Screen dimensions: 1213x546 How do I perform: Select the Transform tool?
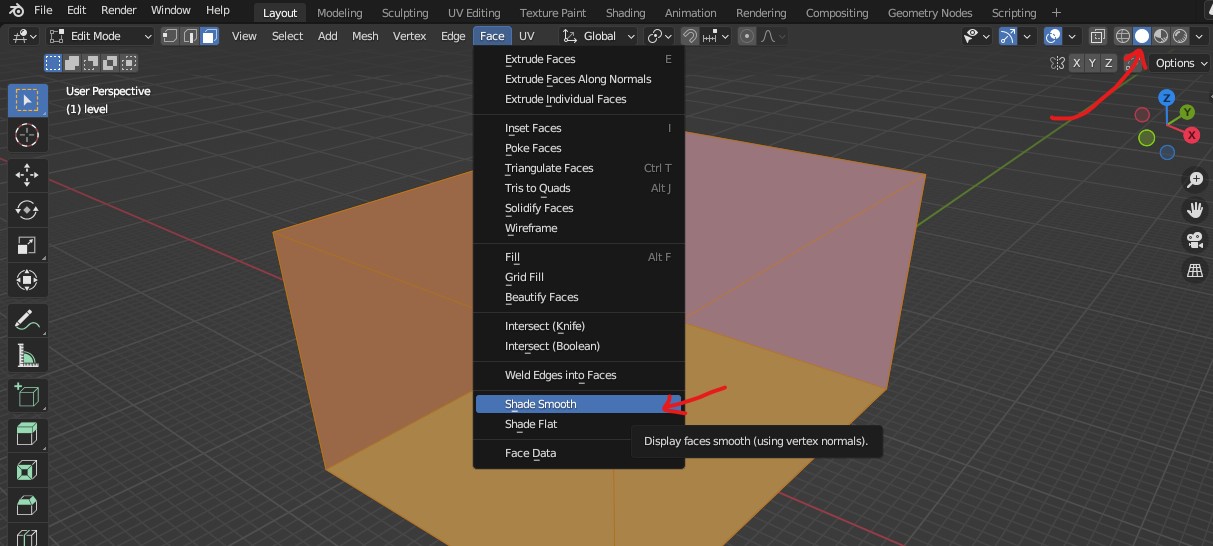[x=27, y=280]
